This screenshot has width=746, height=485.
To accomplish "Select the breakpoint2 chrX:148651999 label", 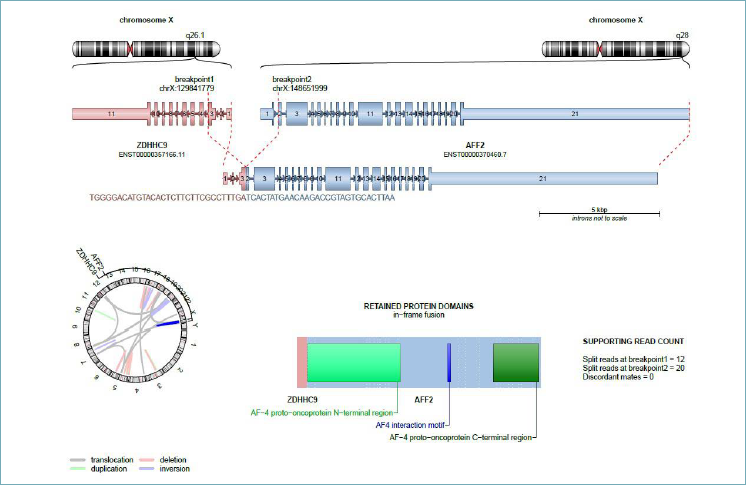I will 299,83.
